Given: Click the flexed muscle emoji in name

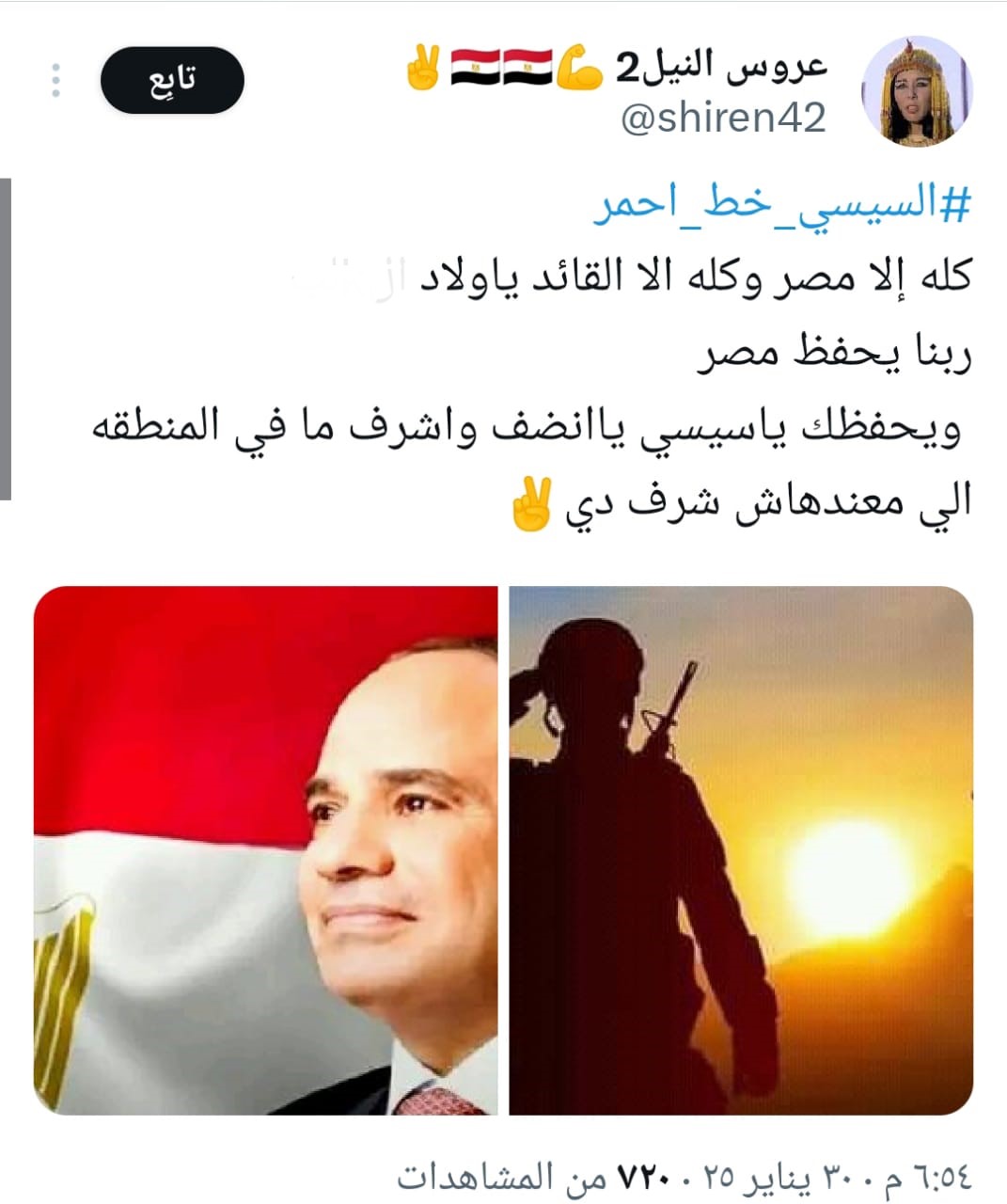Looking at the screenshot, I should (x=580, y=69).
